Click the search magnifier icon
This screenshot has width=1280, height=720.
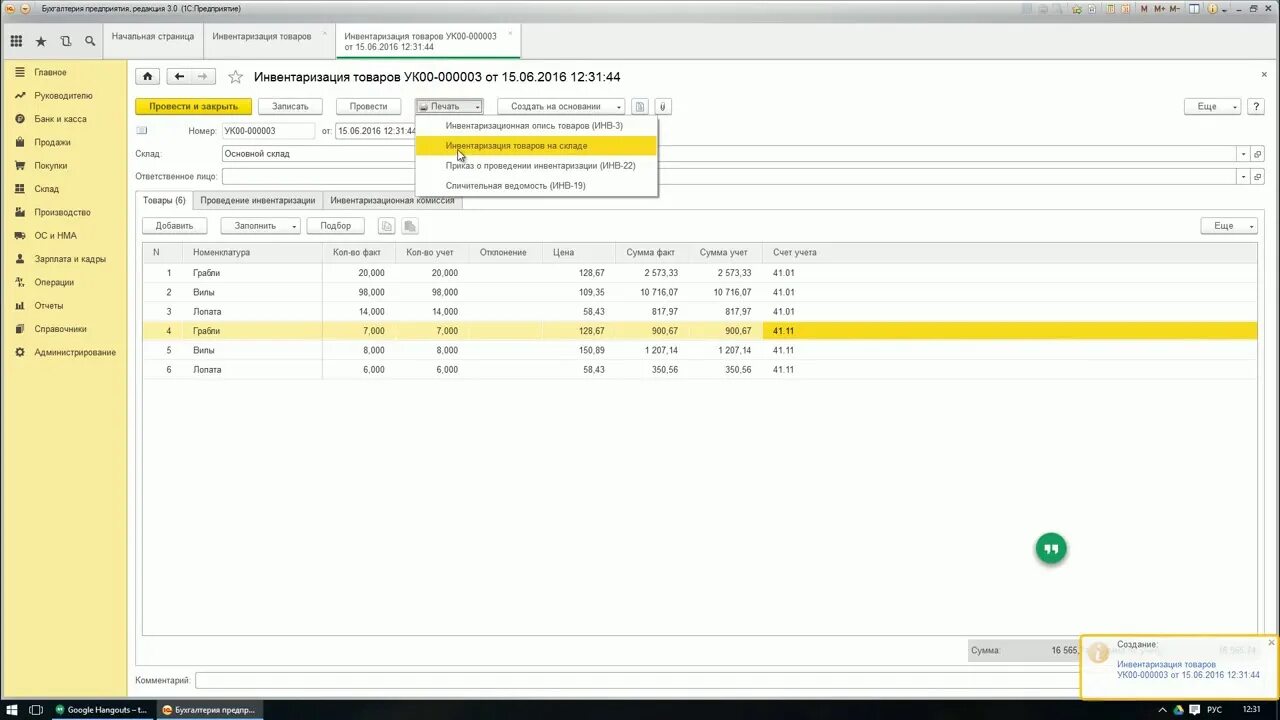(90, 41)
